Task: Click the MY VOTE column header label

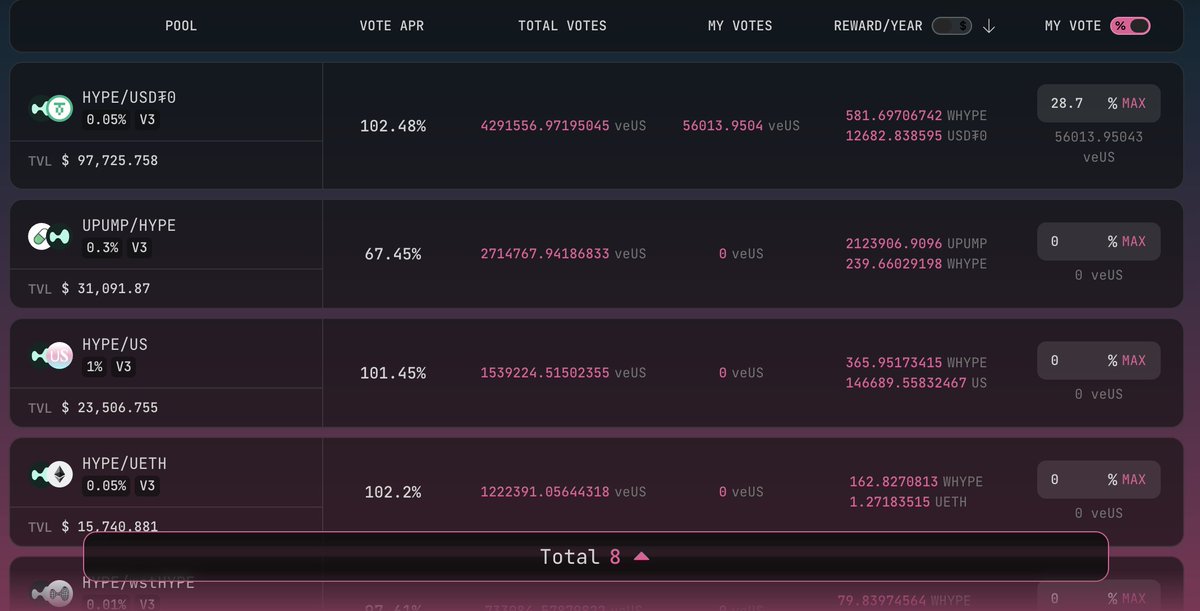Action: (x=1073, y=26)
